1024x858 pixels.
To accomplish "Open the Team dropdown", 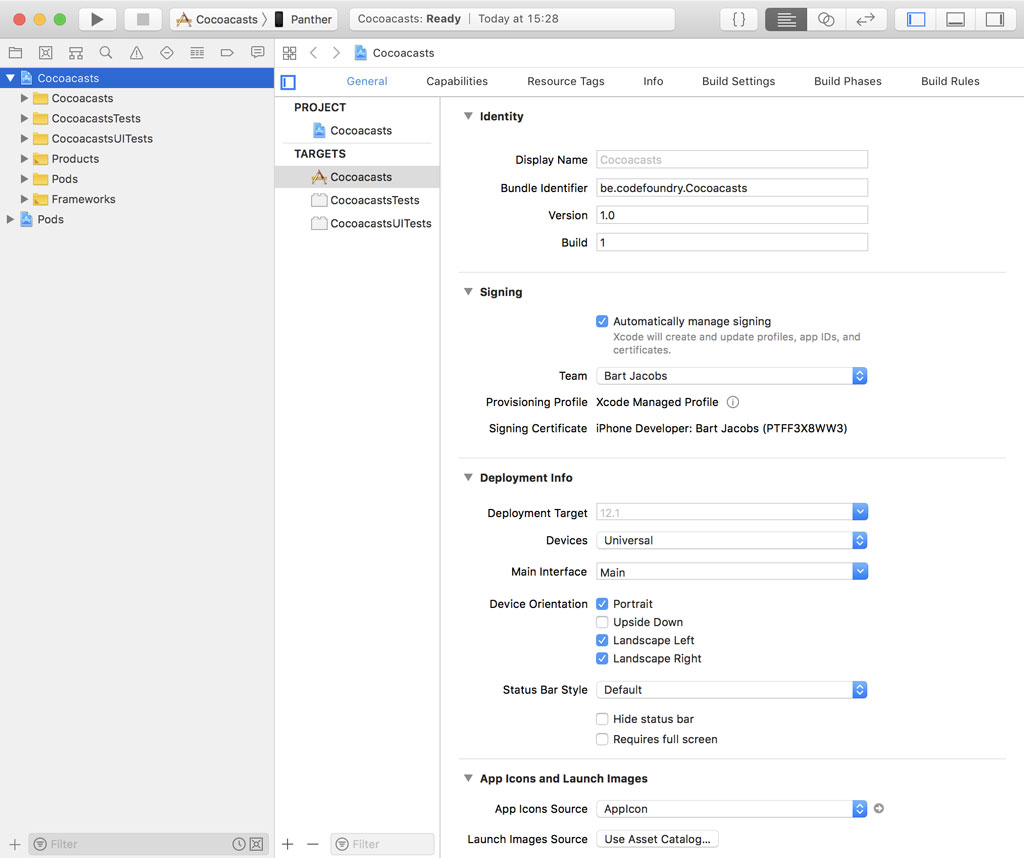I will [x=731, y=376].
